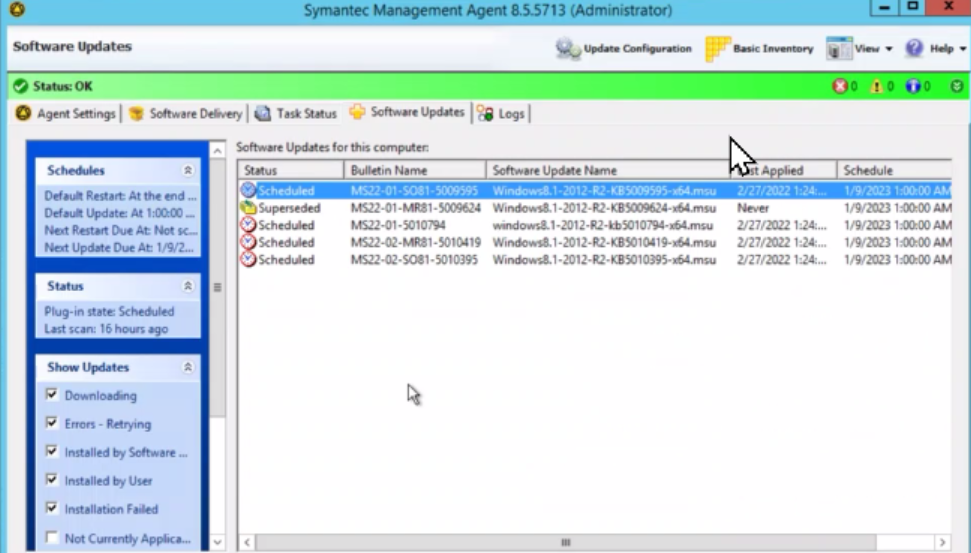Uncheck the Errors - Retrying checkbox
The width and height of the screenshot is (971, 553).
coord(52,423)
